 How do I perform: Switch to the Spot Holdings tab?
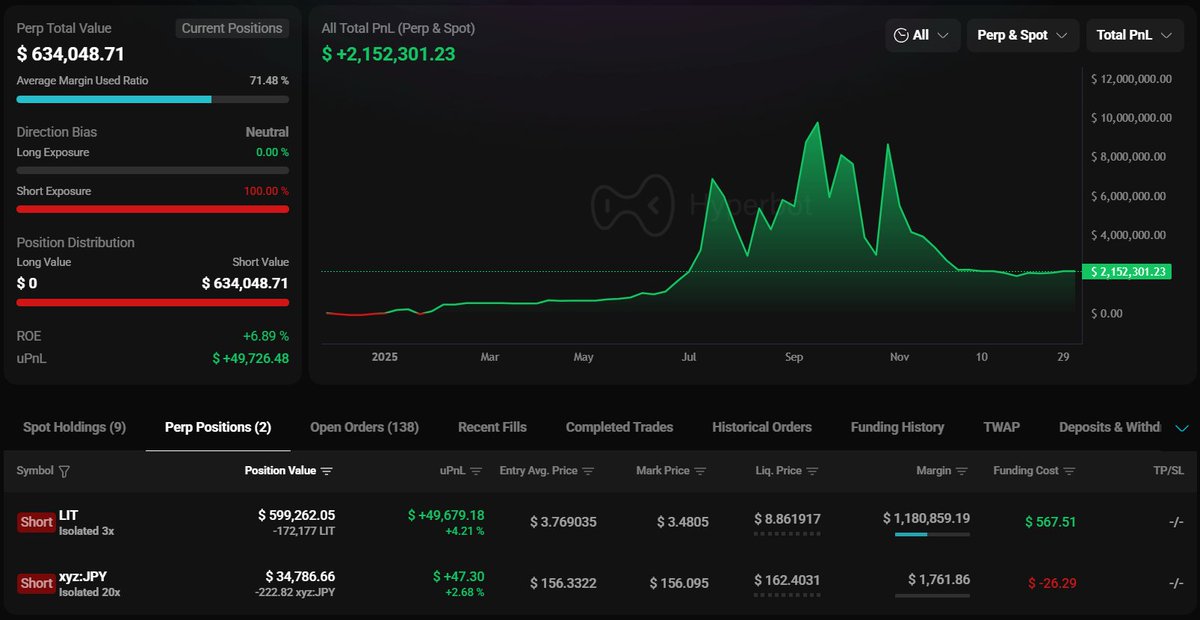tap(74, 427)
